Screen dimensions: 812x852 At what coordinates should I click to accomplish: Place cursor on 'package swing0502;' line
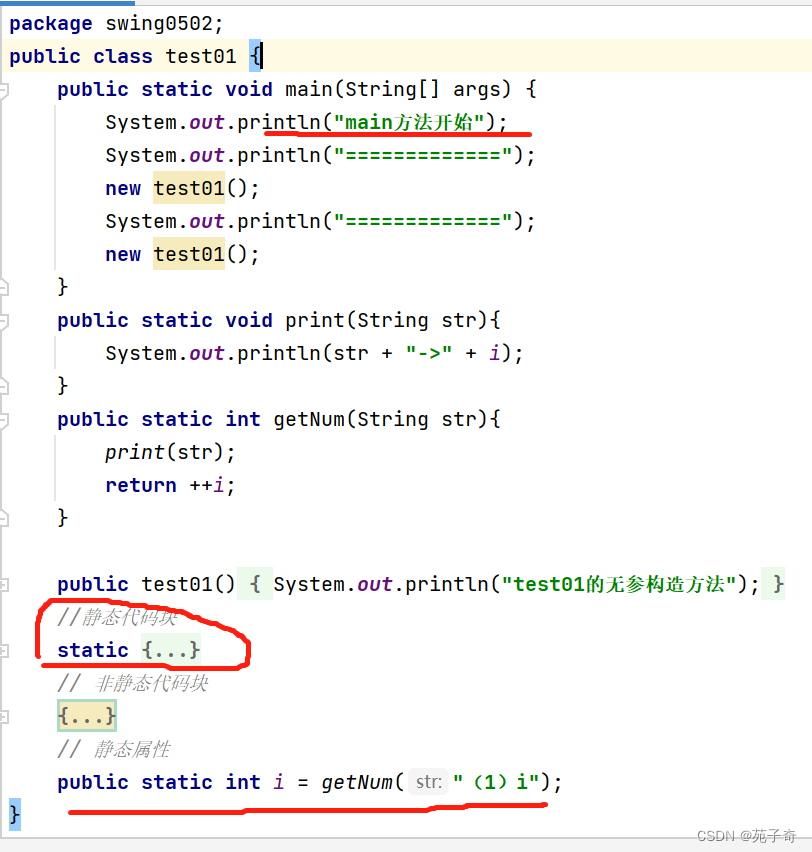tap(116, 23)
